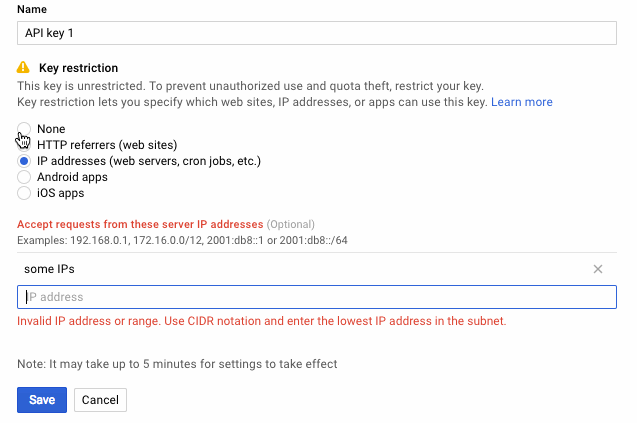Viewport: 637px width, 423px height.
Task: Click the red 'Invalid IP address or range' error
Action: [x=261, y=321]
